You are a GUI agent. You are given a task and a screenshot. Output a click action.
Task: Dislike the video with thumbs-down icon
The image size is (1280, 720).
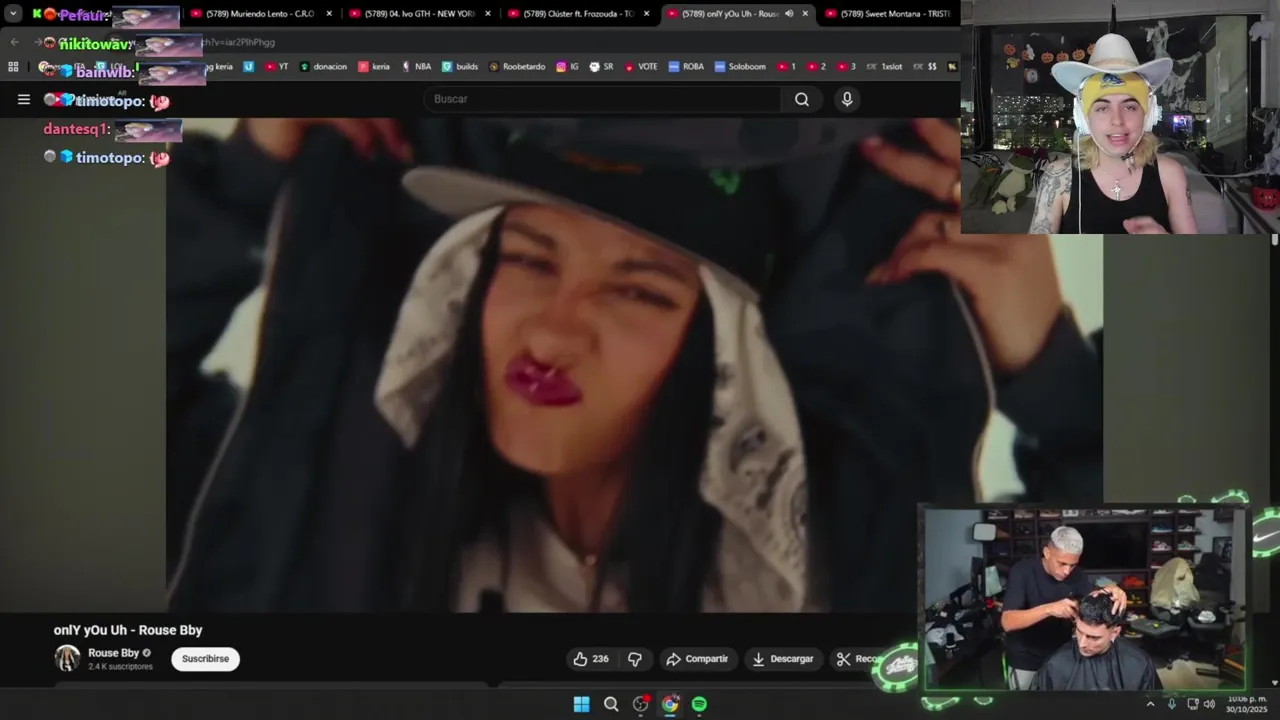coord(634,659)
